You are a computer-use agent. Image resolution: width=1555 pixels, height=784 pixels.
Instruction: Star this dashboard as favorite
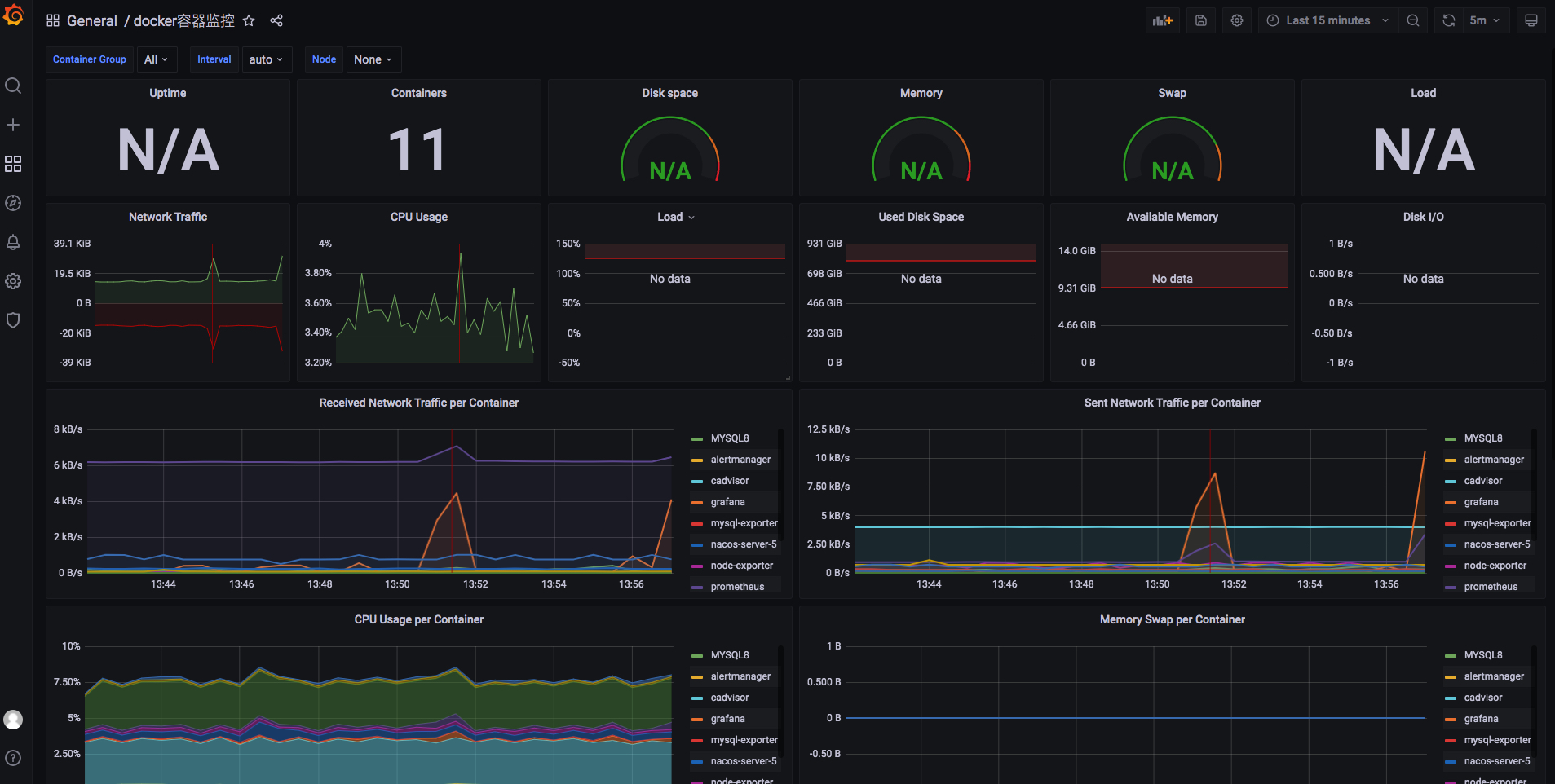coord(249,20)
